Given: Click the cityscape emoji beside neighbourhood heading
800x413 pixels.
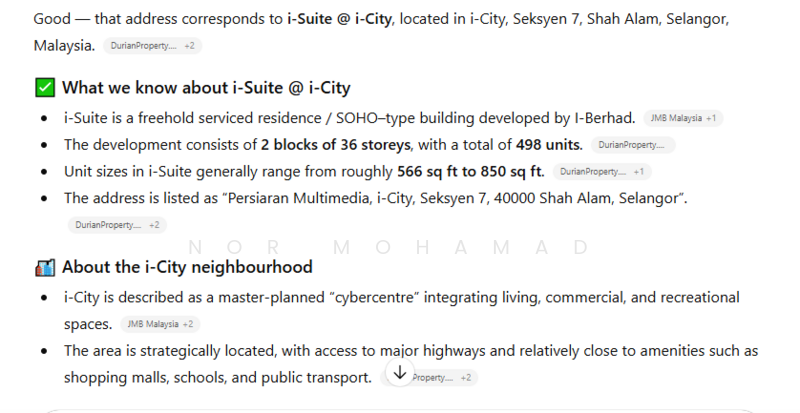Looking at the screenshot, I should tap(44, 267).
